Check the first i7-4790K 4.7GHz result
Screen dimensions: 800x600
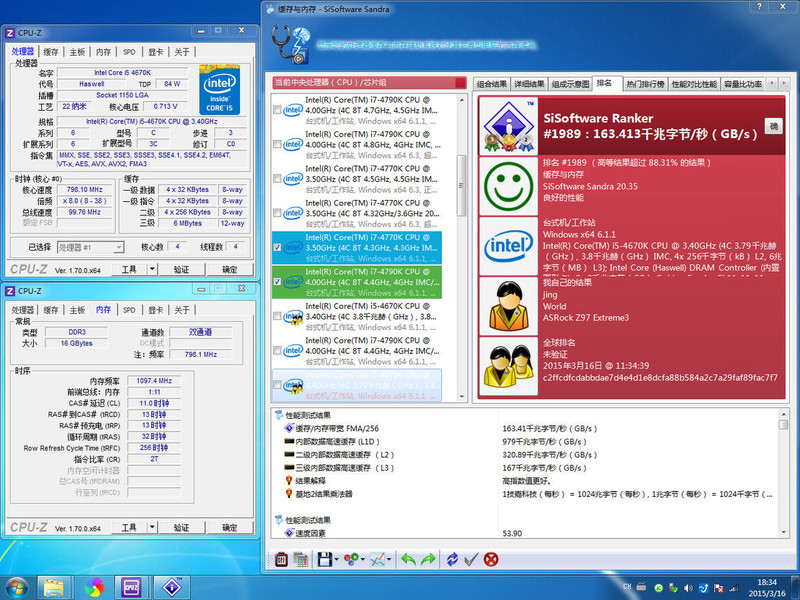tap(277, 110)
